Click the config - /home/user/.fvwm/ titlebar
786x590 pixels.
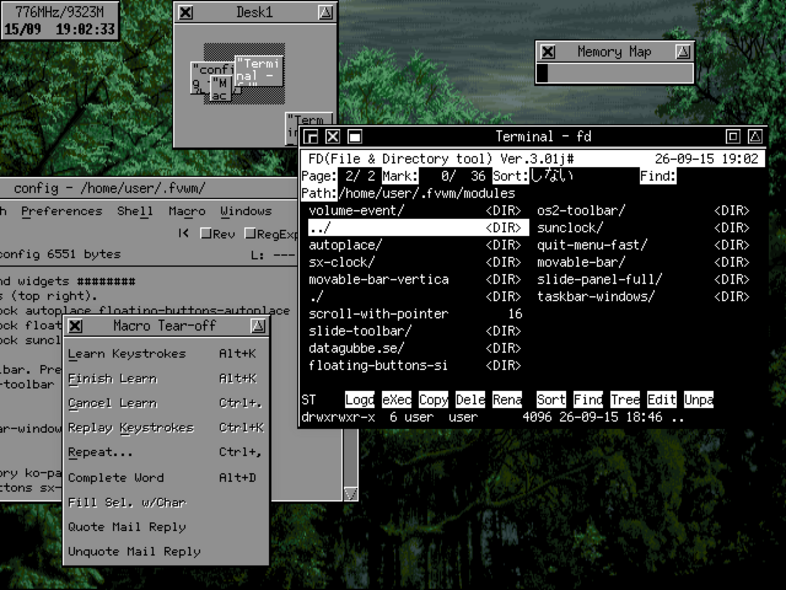(149, 188)
